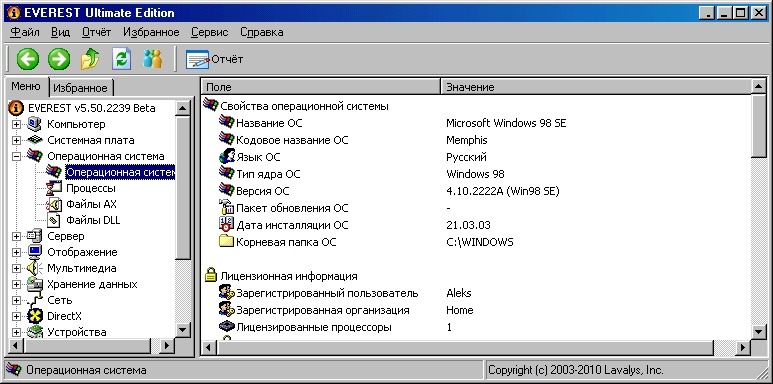The width and height of the screenshot is (773, 384).
Task: Click the Дата инсталляции ОС calendar icon
Action: (226, 224)
